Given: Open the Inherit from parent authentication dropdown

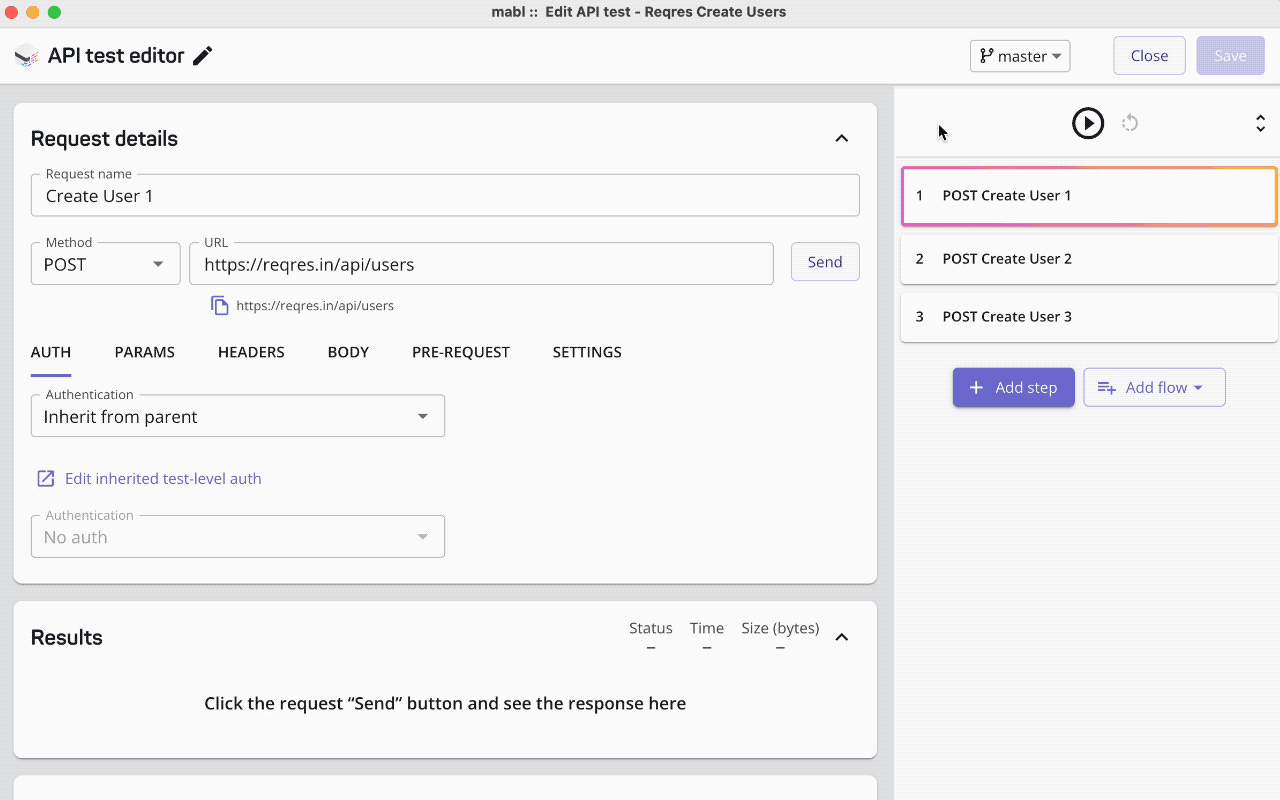Looking at the screenshot, I should pos(237,416).
